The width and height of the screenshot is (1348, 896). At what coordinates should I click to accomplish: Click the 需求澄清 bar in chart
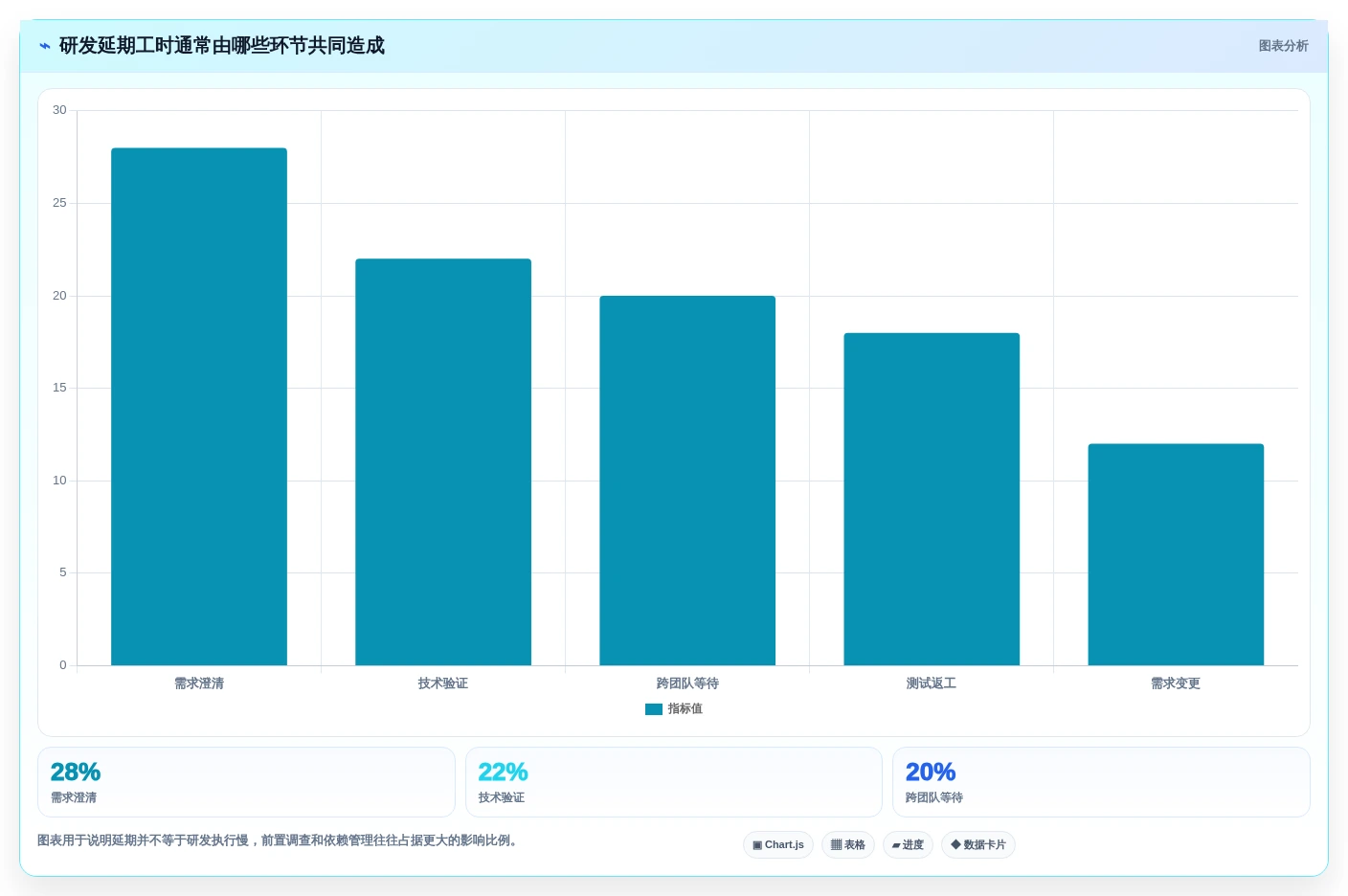(x=199, y=407)
